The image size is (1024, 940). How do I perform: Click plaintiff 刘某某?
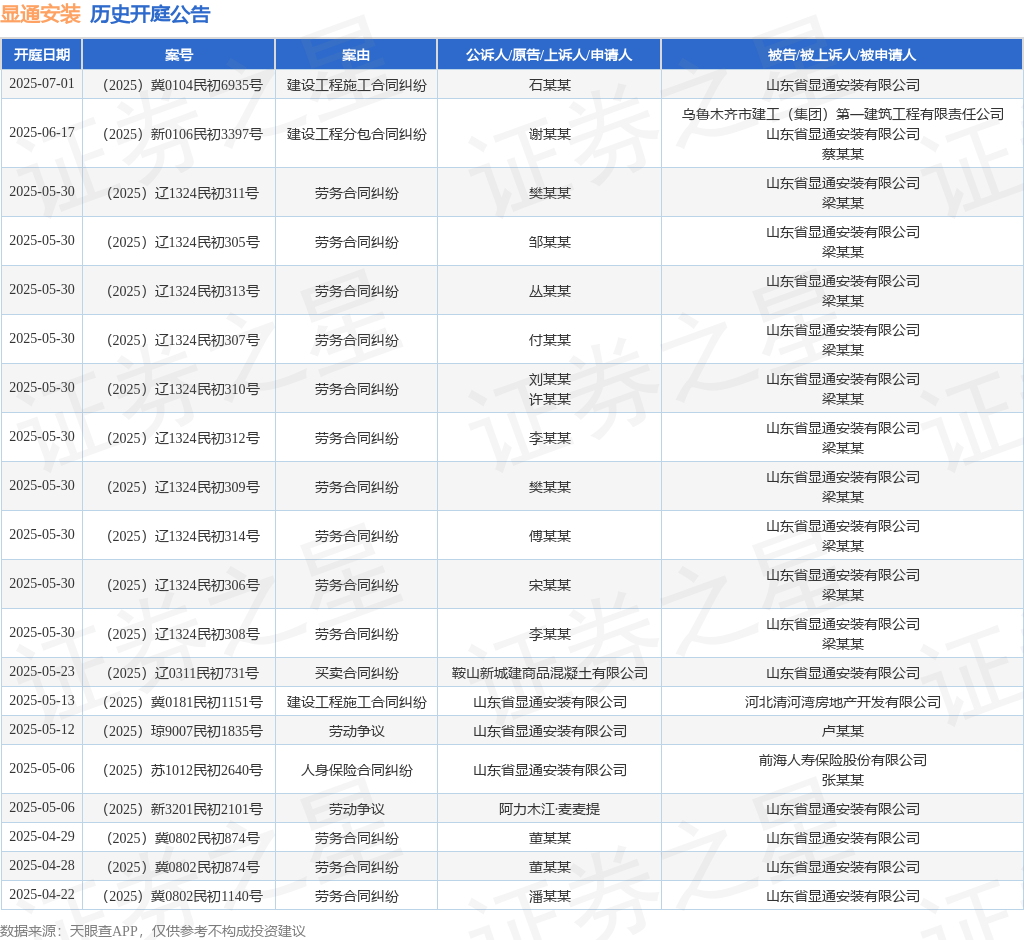coord(549,380)
